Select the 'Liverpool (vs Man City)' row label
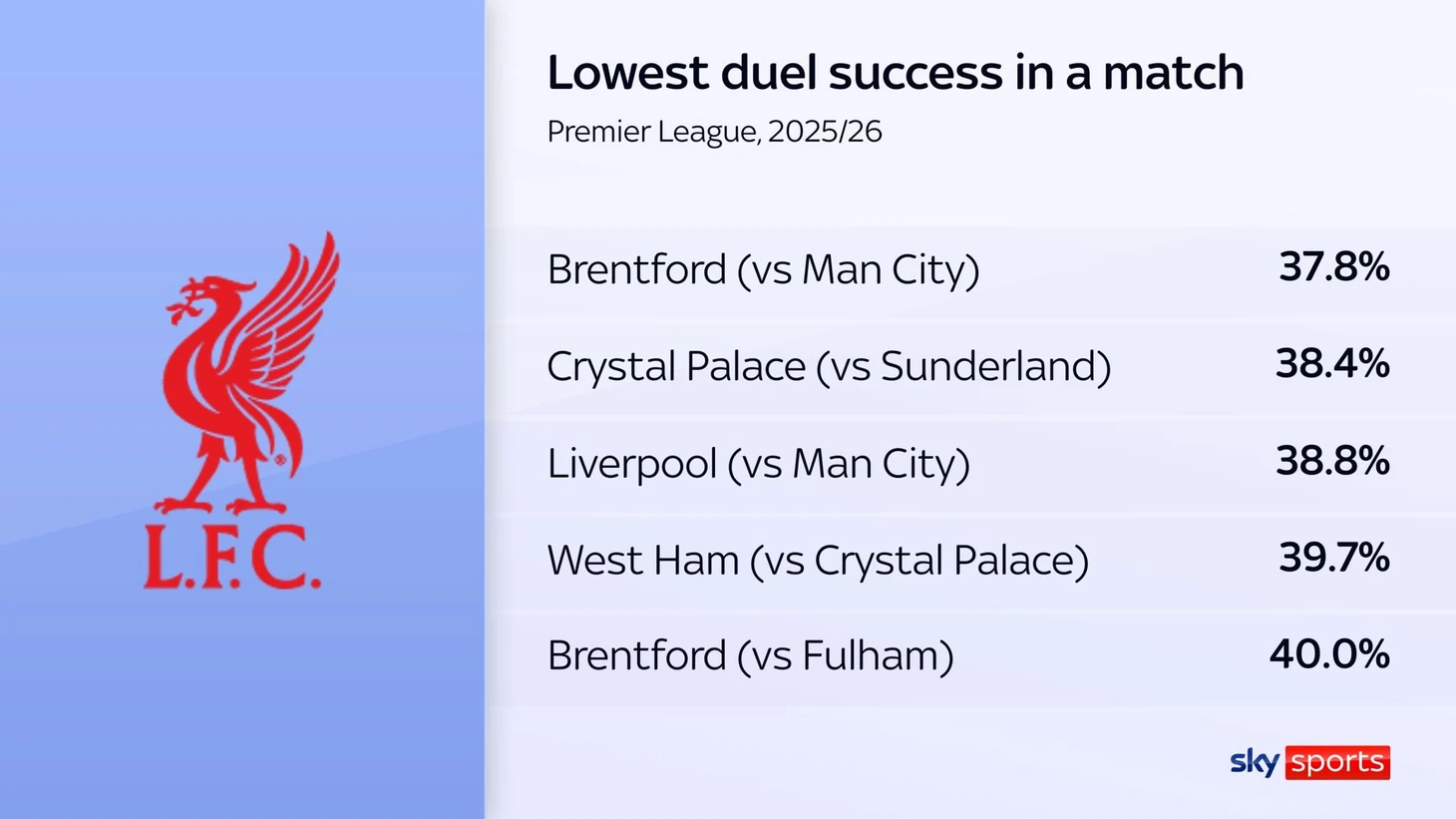The width and height of the screenshot is (1456, 819). tap(758, 464)
